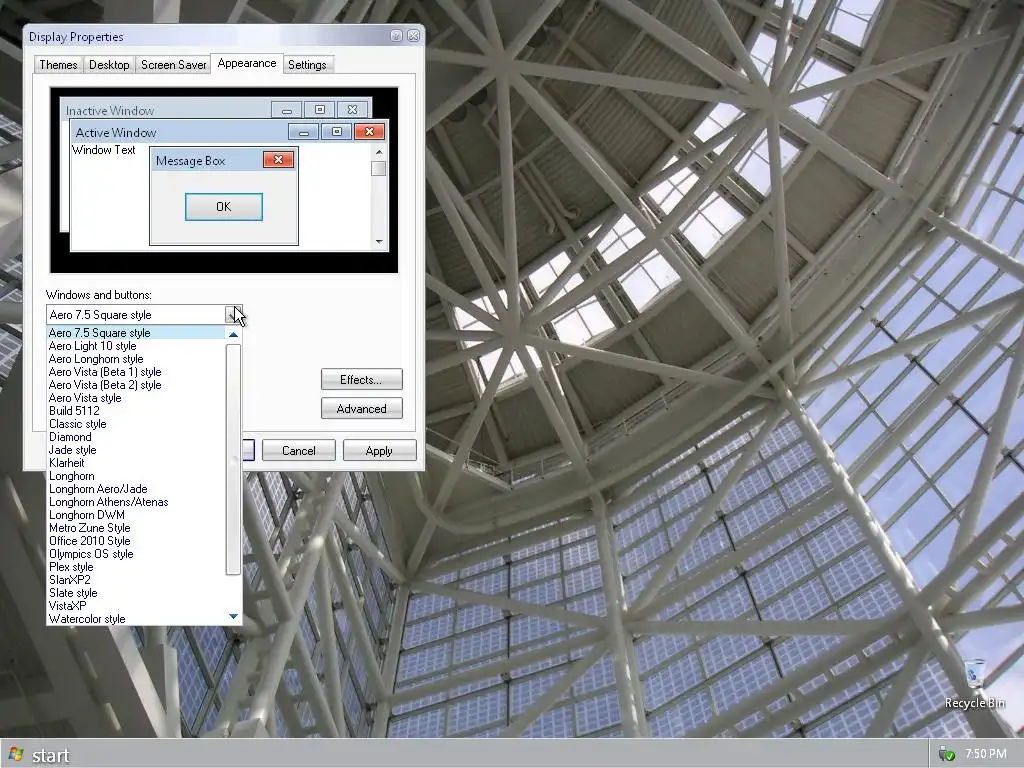The height and width of the screenshot is (768, 1024).
Task: Click the Inactive Window title bar preview
Action: tap(216, 110)
